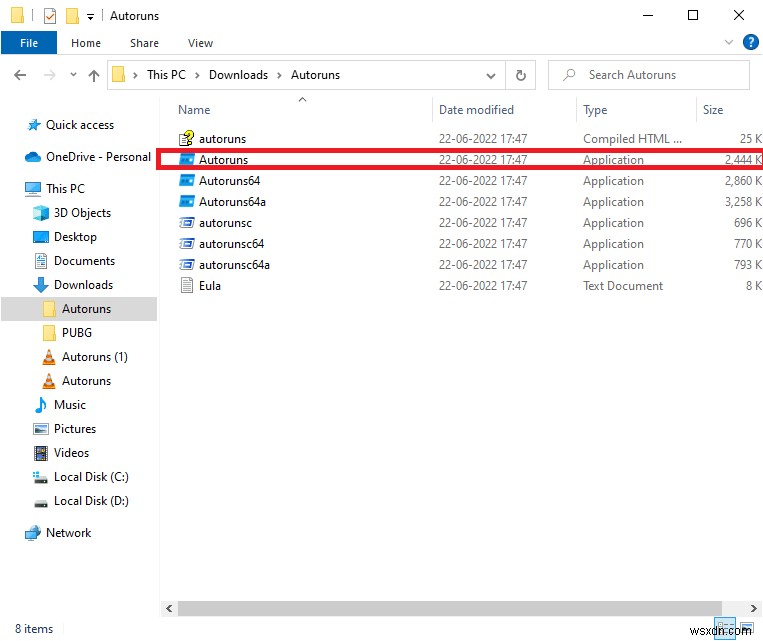Expand the ribbon with the chevron

(x=728, y=42)
